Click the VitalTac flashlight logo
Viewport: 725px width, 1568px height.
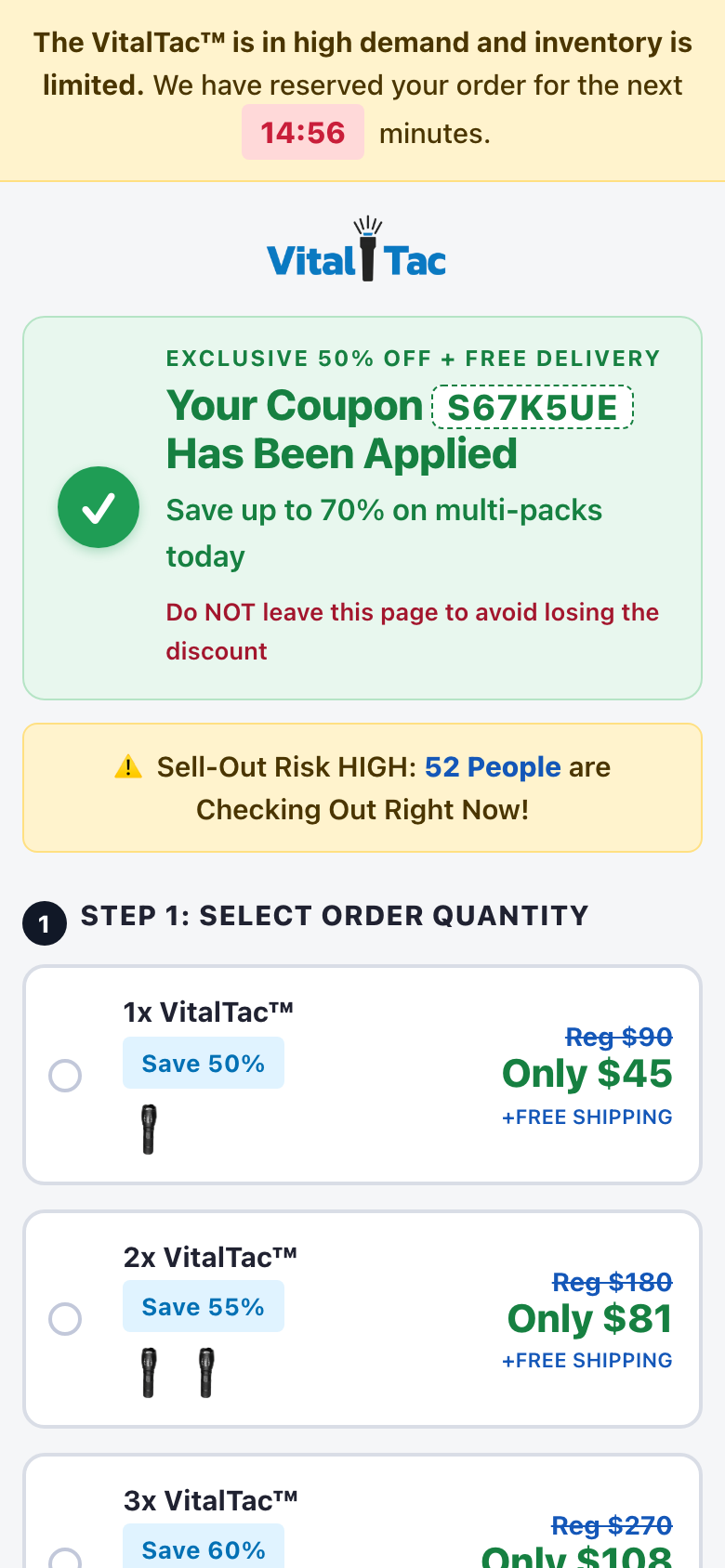(x=357, y=250)
